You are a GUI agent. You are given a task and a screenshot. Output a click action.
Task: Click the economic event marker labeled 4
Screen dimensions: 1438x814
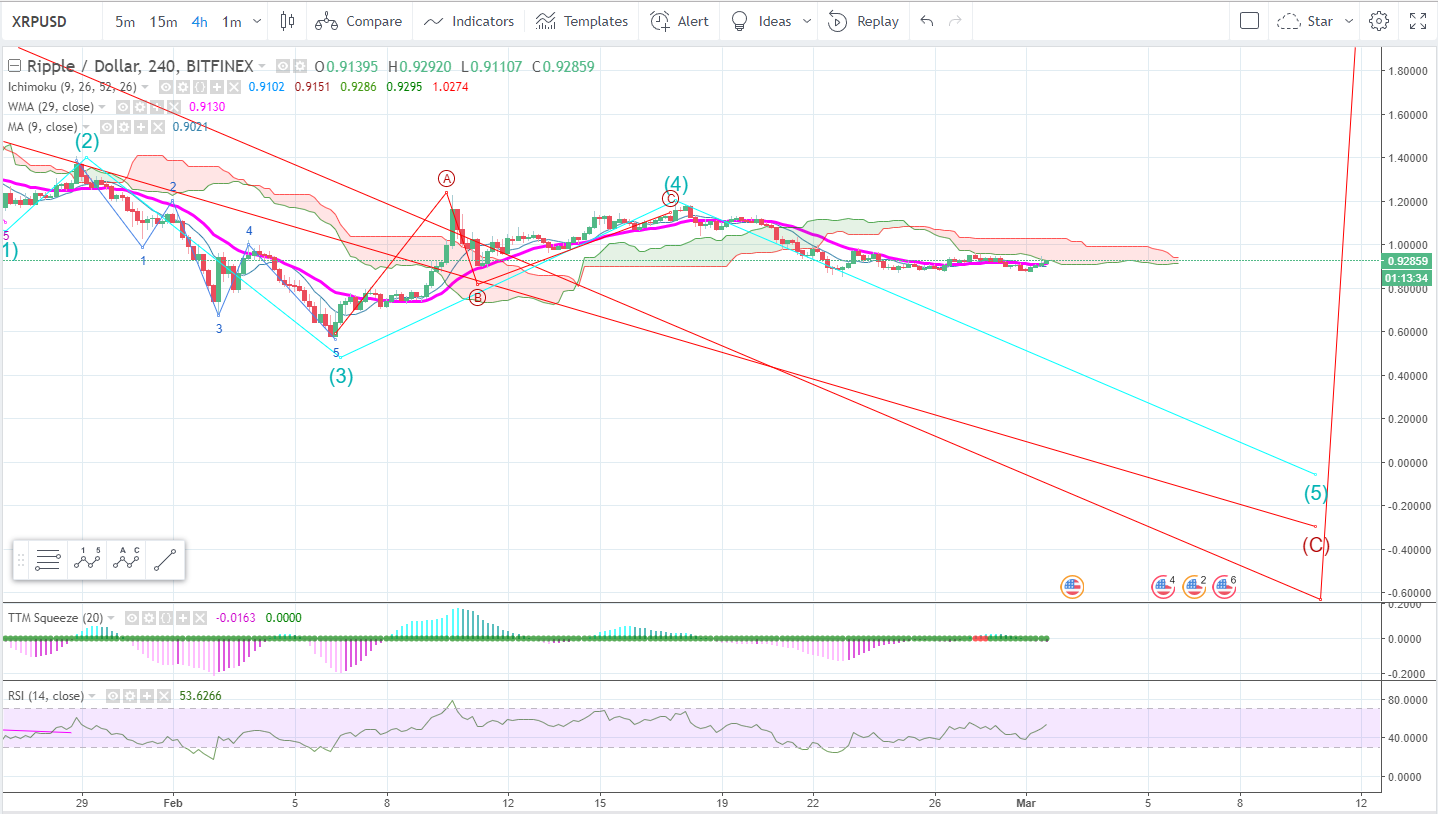pyautogui.click(x=1163, y=587)
